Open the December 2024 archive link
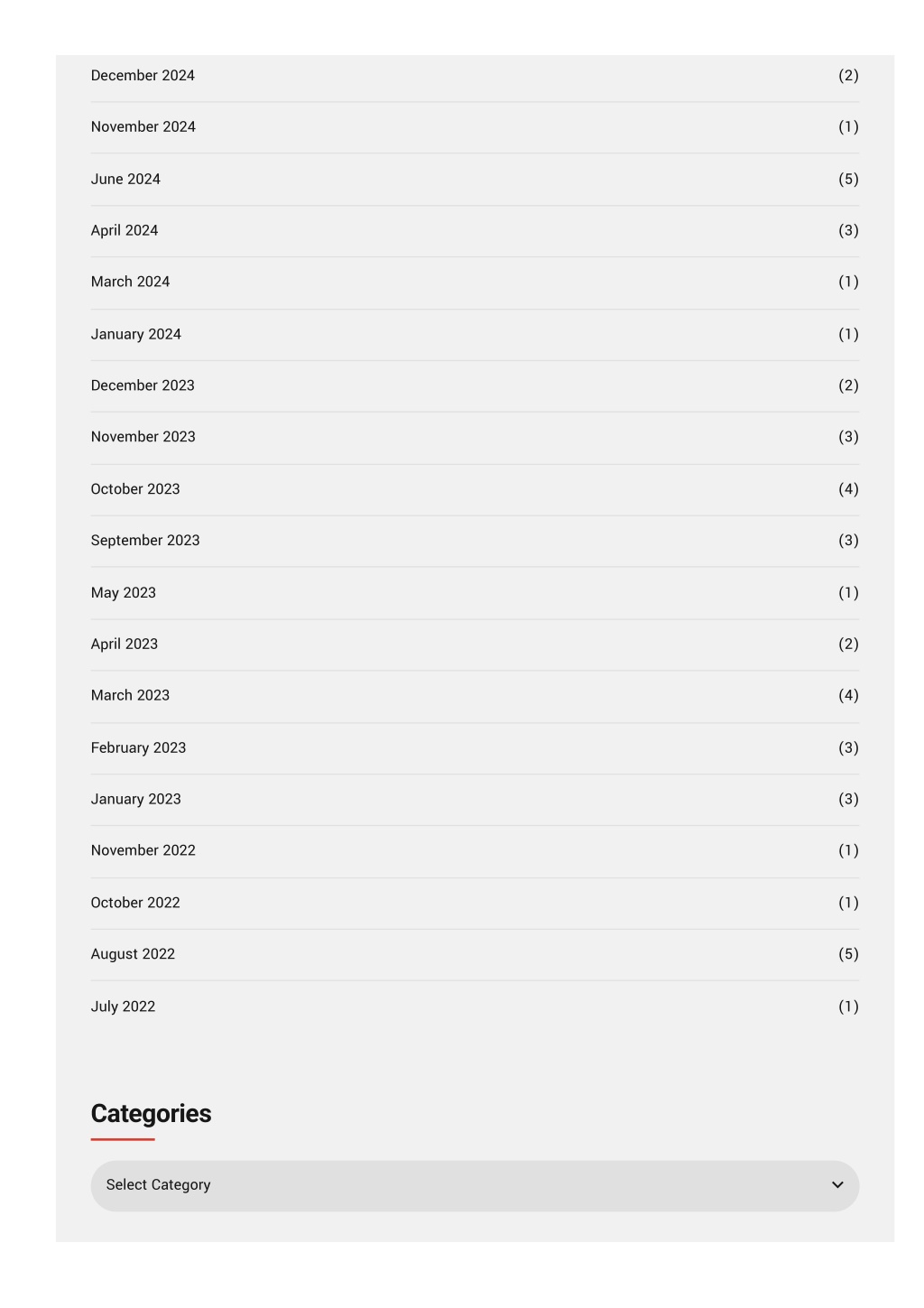This screenshot has width=924, height=1308. pos(143,76)
